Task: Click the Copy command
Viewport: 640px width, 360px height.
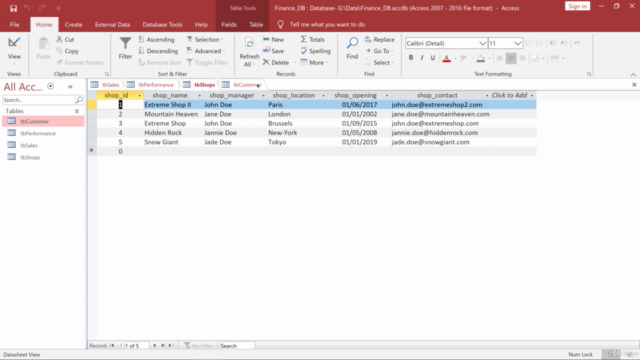Action: [x=68, y=51]
